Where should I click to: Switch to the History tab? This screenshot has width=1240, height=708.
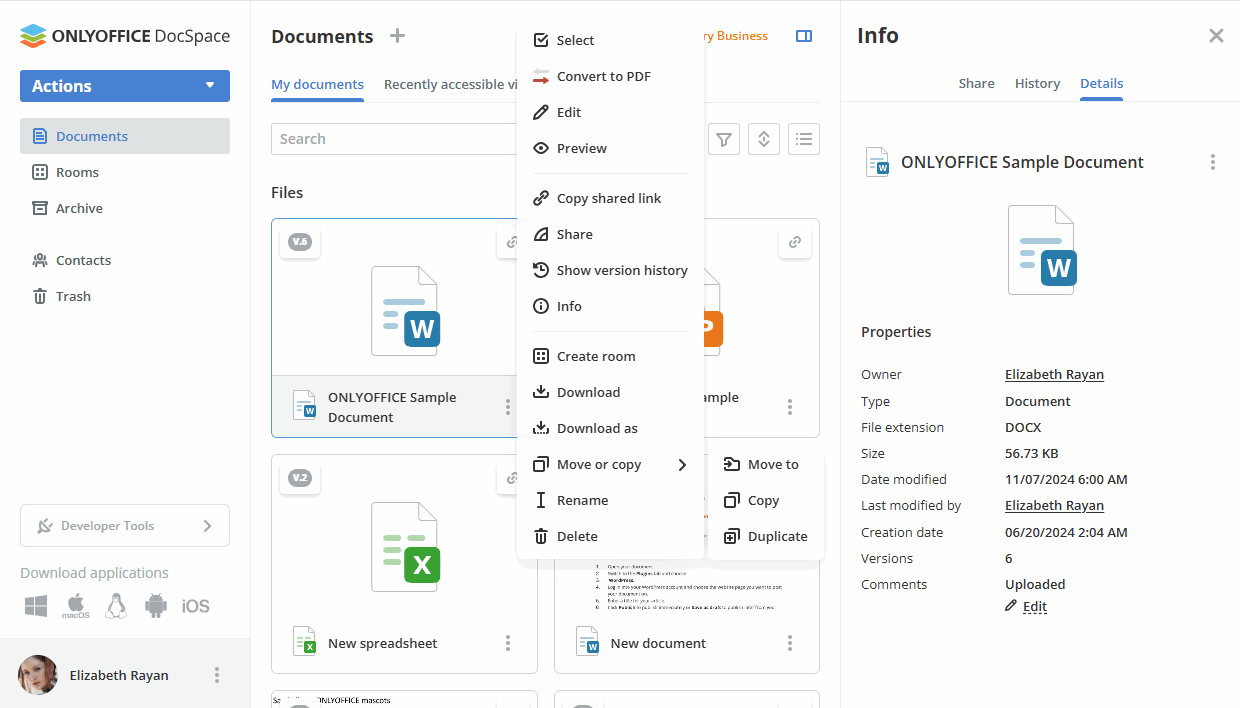point(1037,83)
